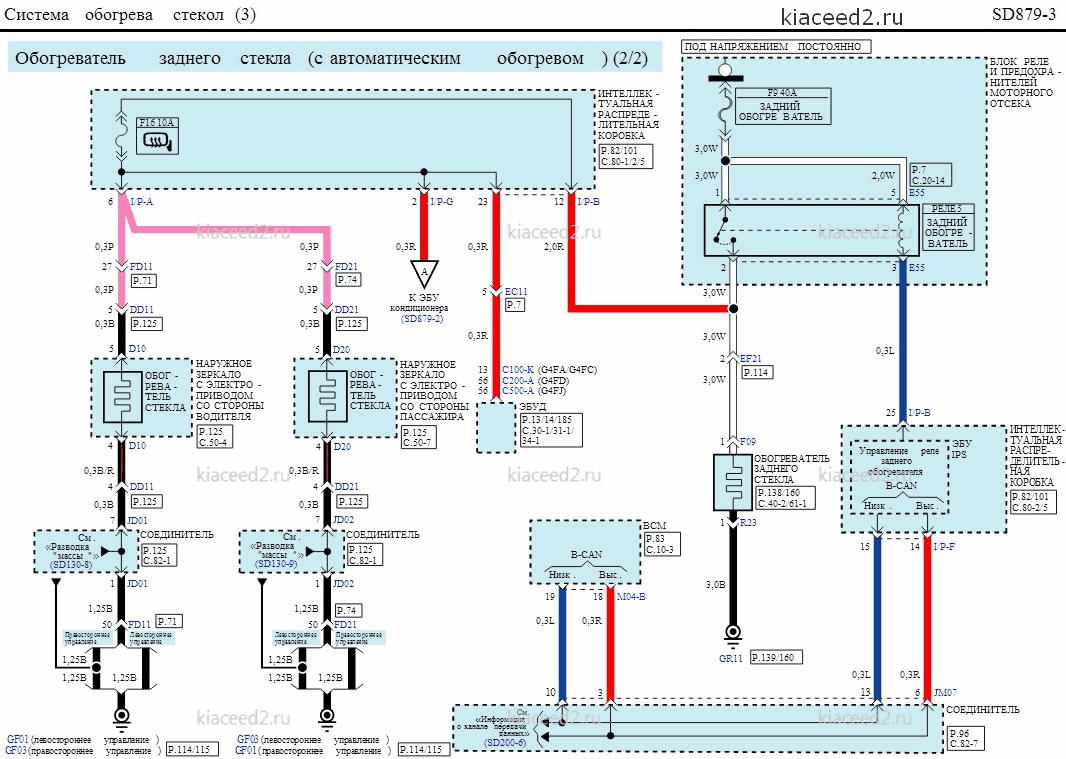Click the "P.7 C.20-14" reference box
This screenshot has height=759, width=1066.
pos(930,175)
